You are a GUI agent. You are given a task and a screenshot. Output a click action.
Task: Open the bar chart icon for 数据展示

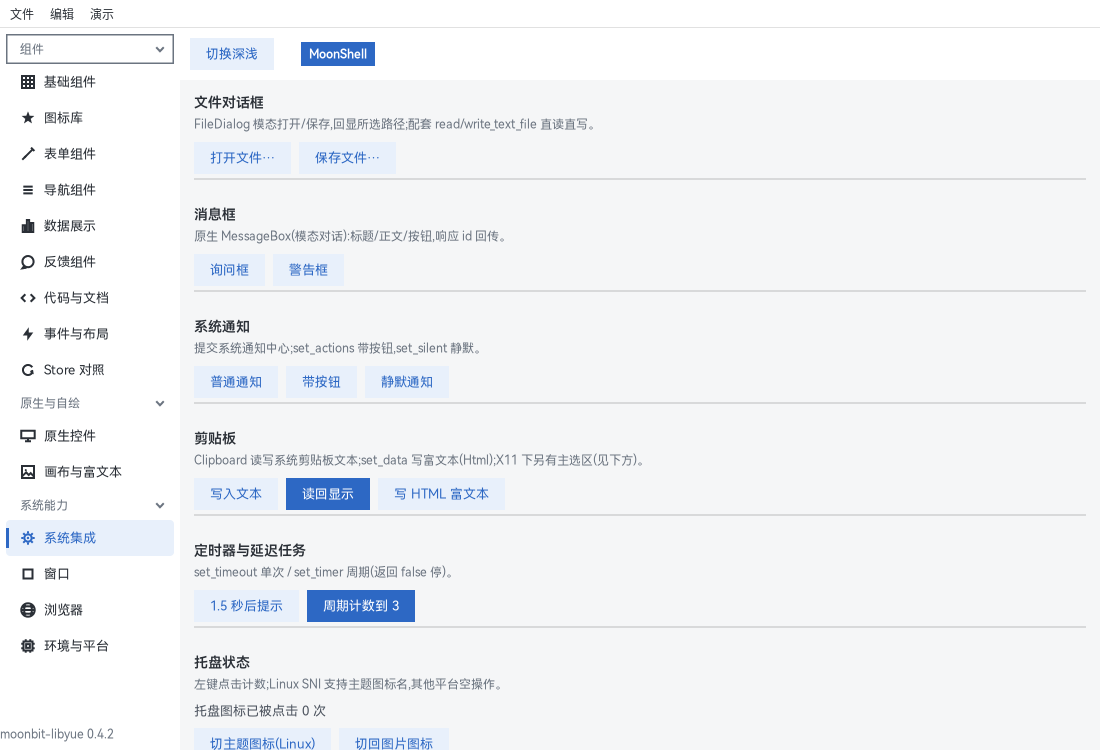(27, 226)
